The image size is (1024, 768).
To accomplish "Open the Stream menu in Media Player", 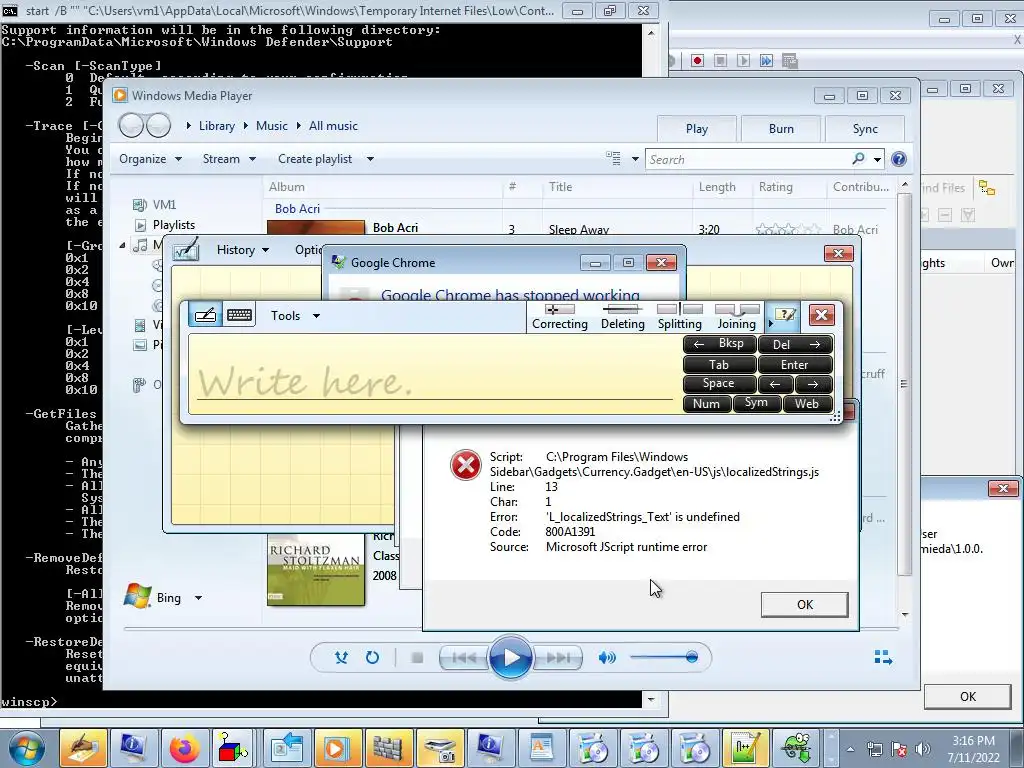I will 229,159.
